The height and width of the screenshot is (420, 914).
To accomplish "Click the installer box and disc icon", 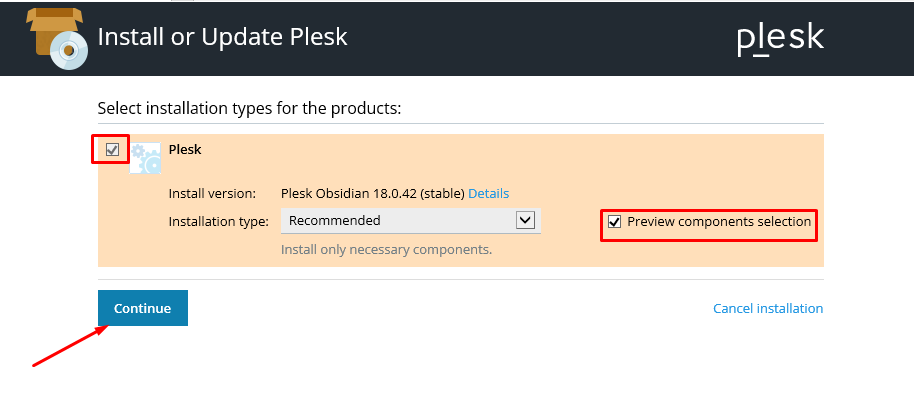I will click(57, 38).
